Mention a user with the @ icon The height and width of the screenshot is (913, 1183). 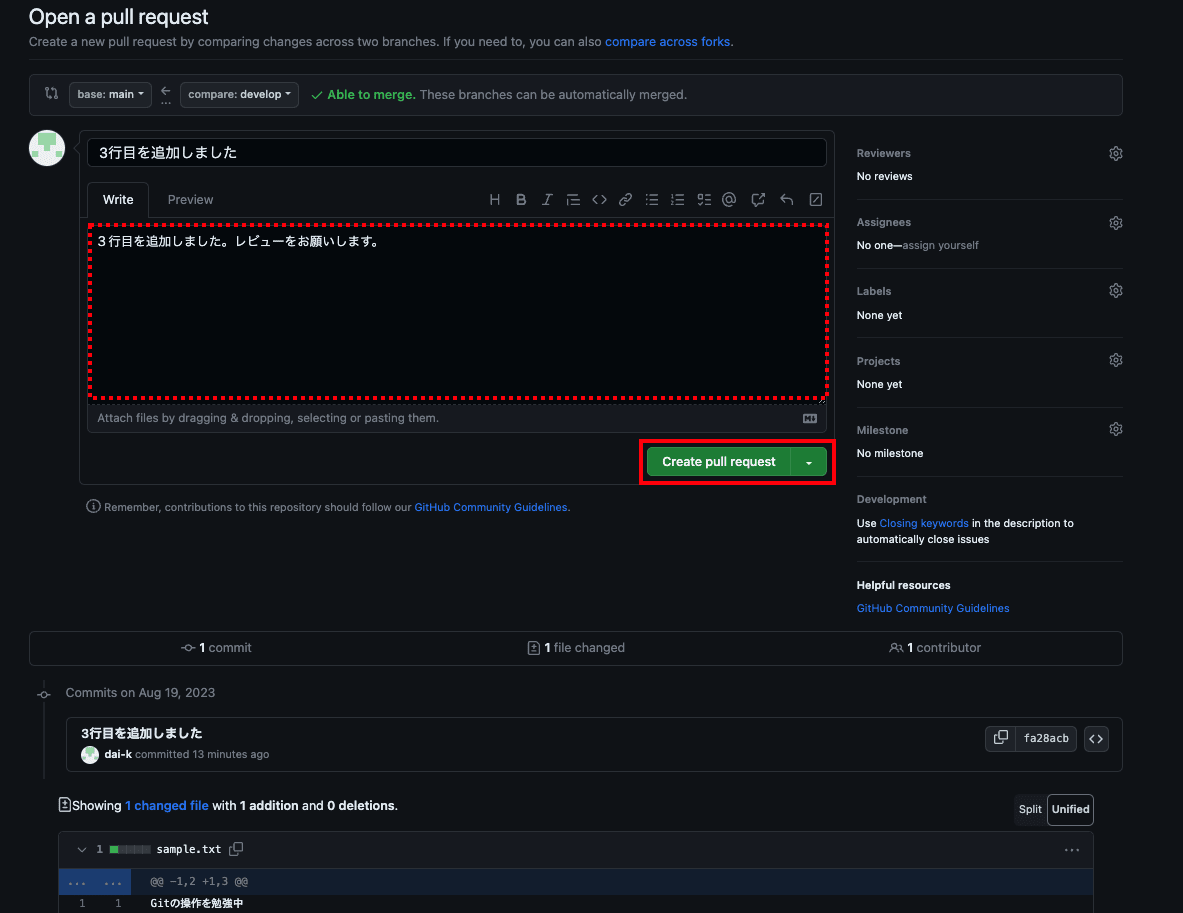[729, 199]
